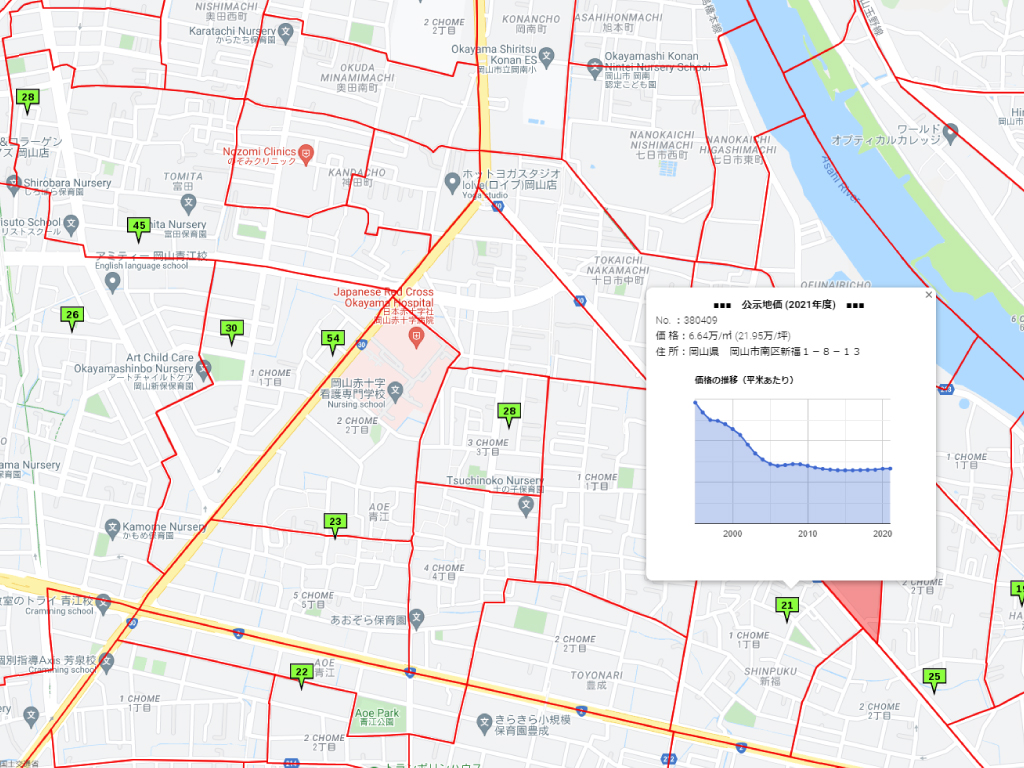
Task: Click the green price marker labeled 30
Action: 232,329
